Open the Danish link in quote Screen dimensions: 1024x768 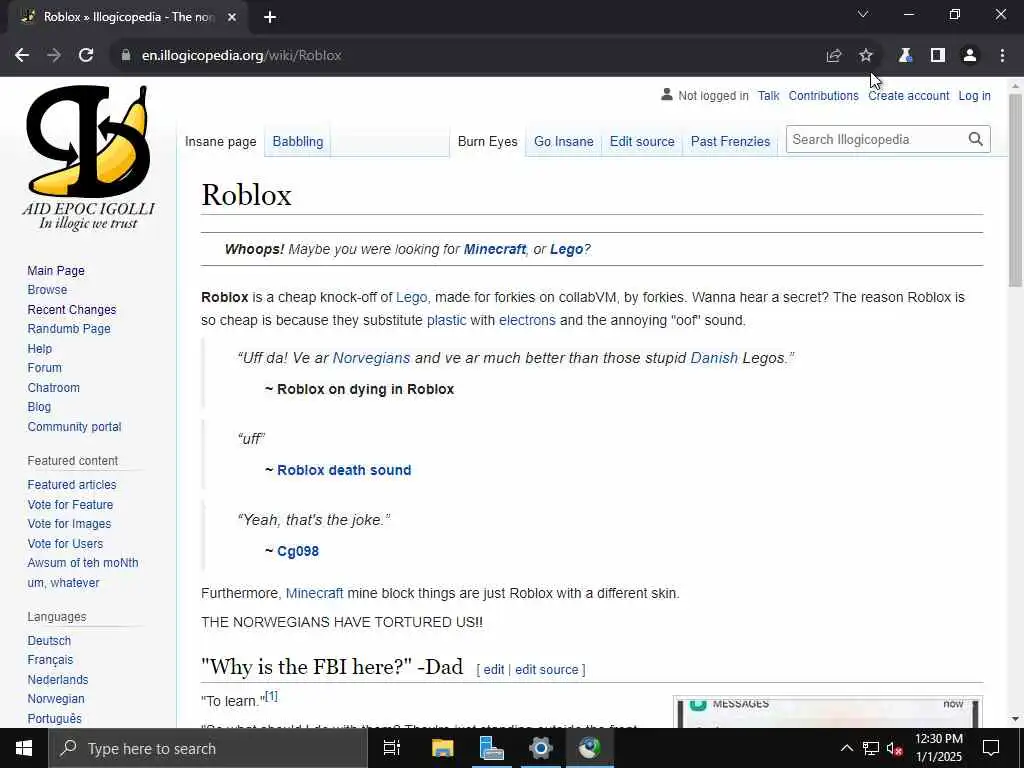[714, 359]
